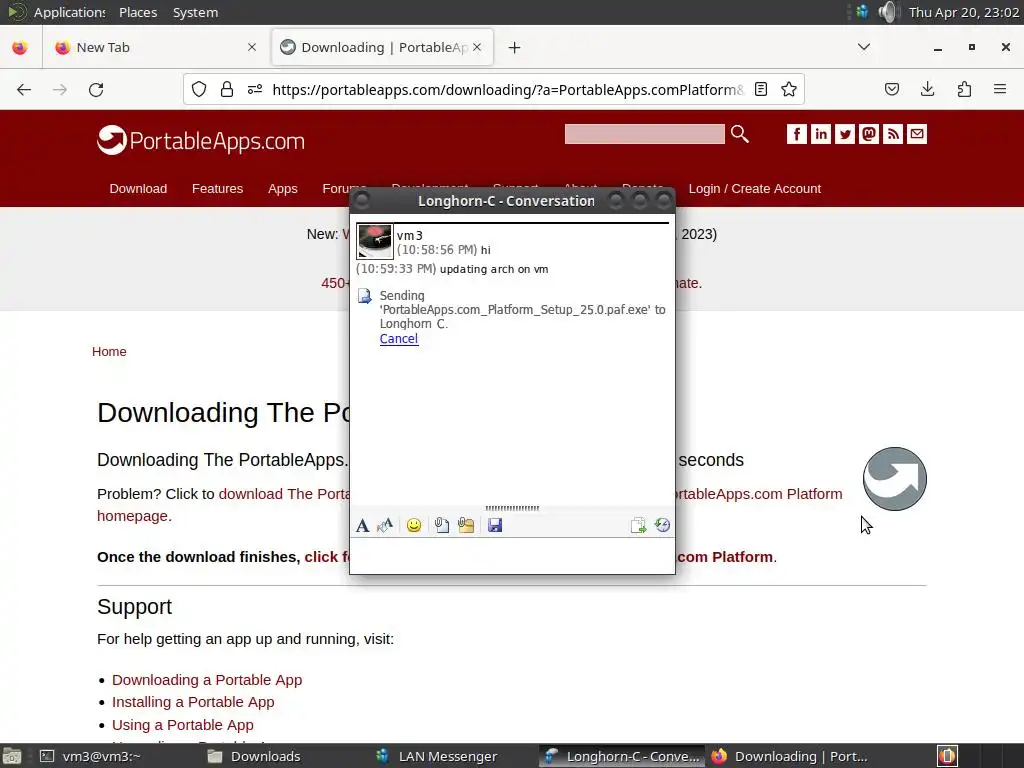Click the vm3 avatar picture in conversation
The width and height of the screenshot is (1024, 768).
coord(375,242)
